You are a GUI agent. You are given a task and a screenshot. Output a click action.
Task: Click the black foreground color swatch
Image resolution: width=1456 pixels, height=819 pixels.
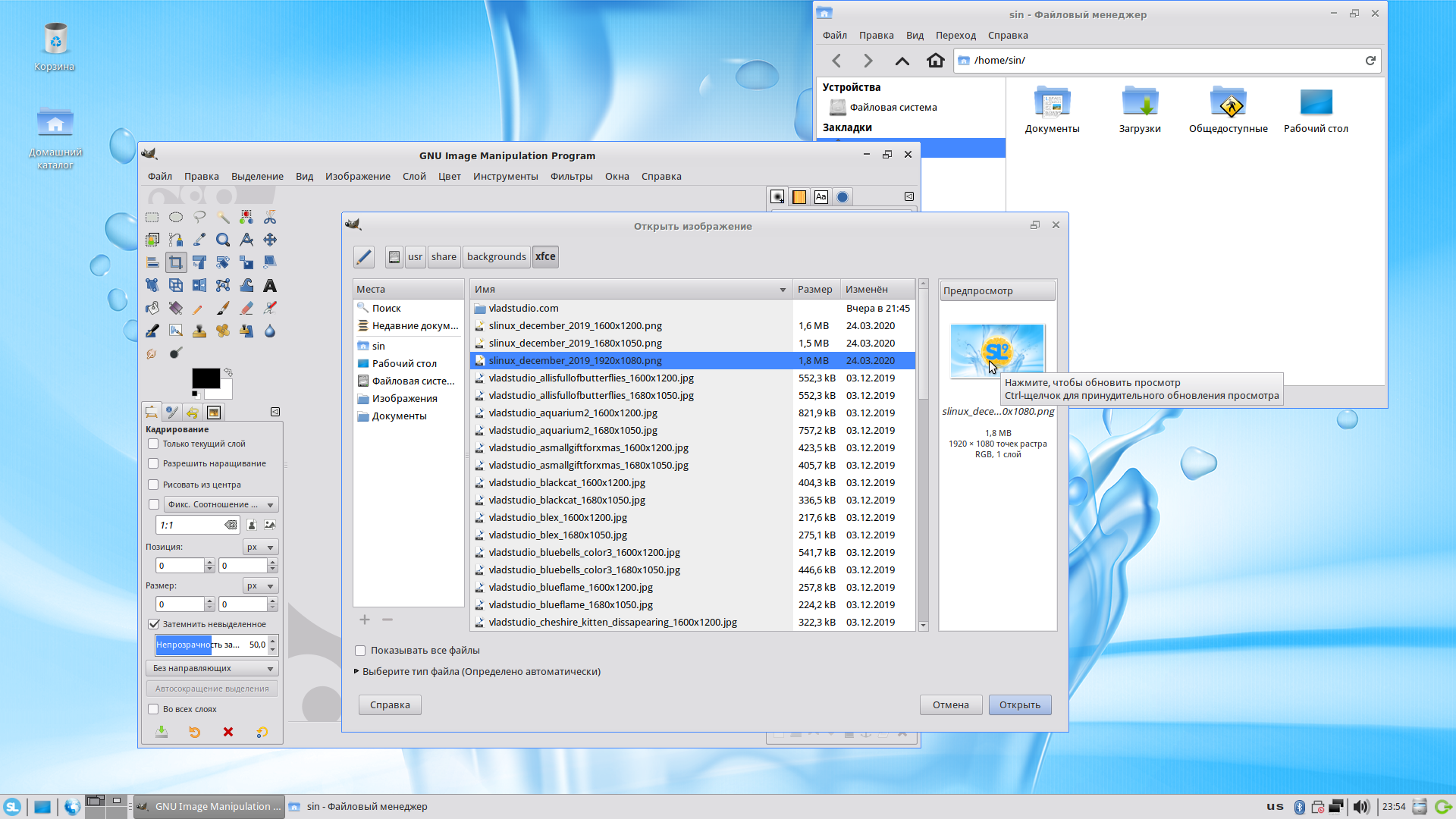click(205, 378)
